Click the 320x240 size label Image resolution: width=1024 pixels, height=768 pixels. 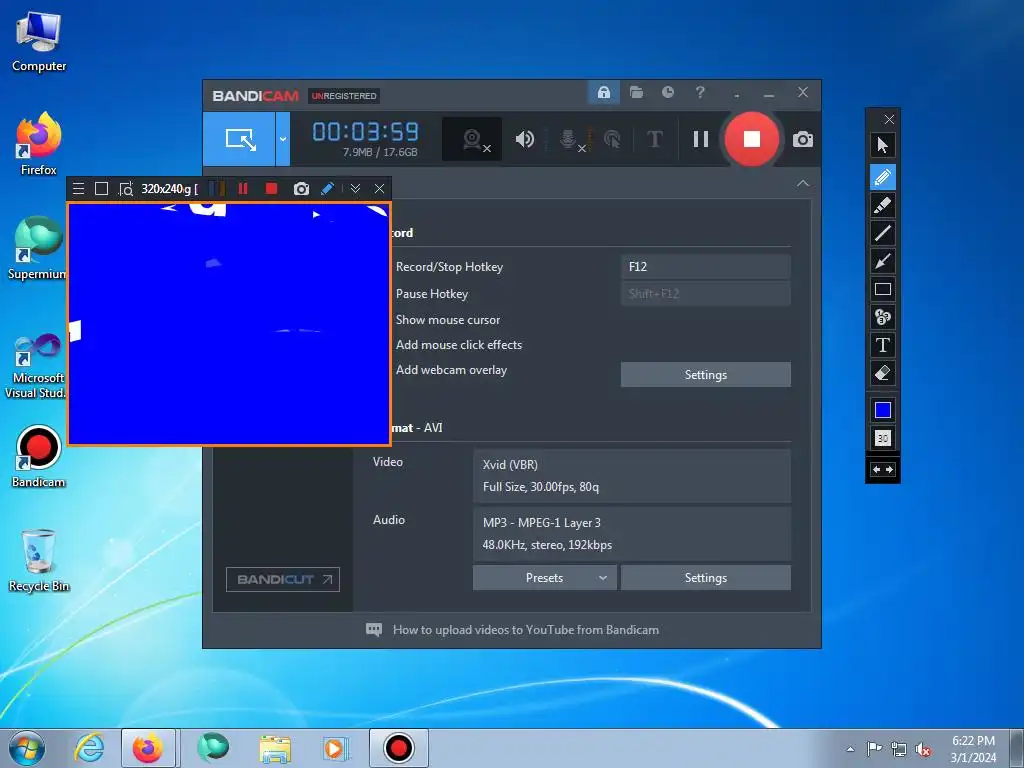click(x=169, y=189)
